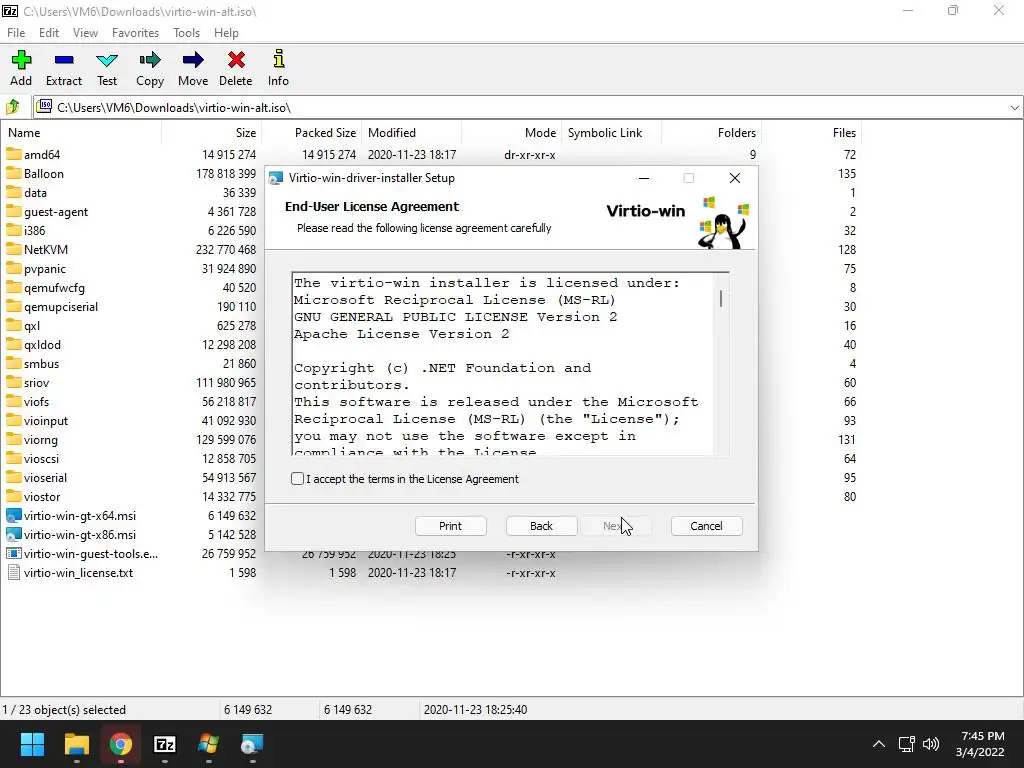1024x768 pixels.
Task: Select the NetKVM folder icon
Action: pyautogui.click(x=14, y=249)
